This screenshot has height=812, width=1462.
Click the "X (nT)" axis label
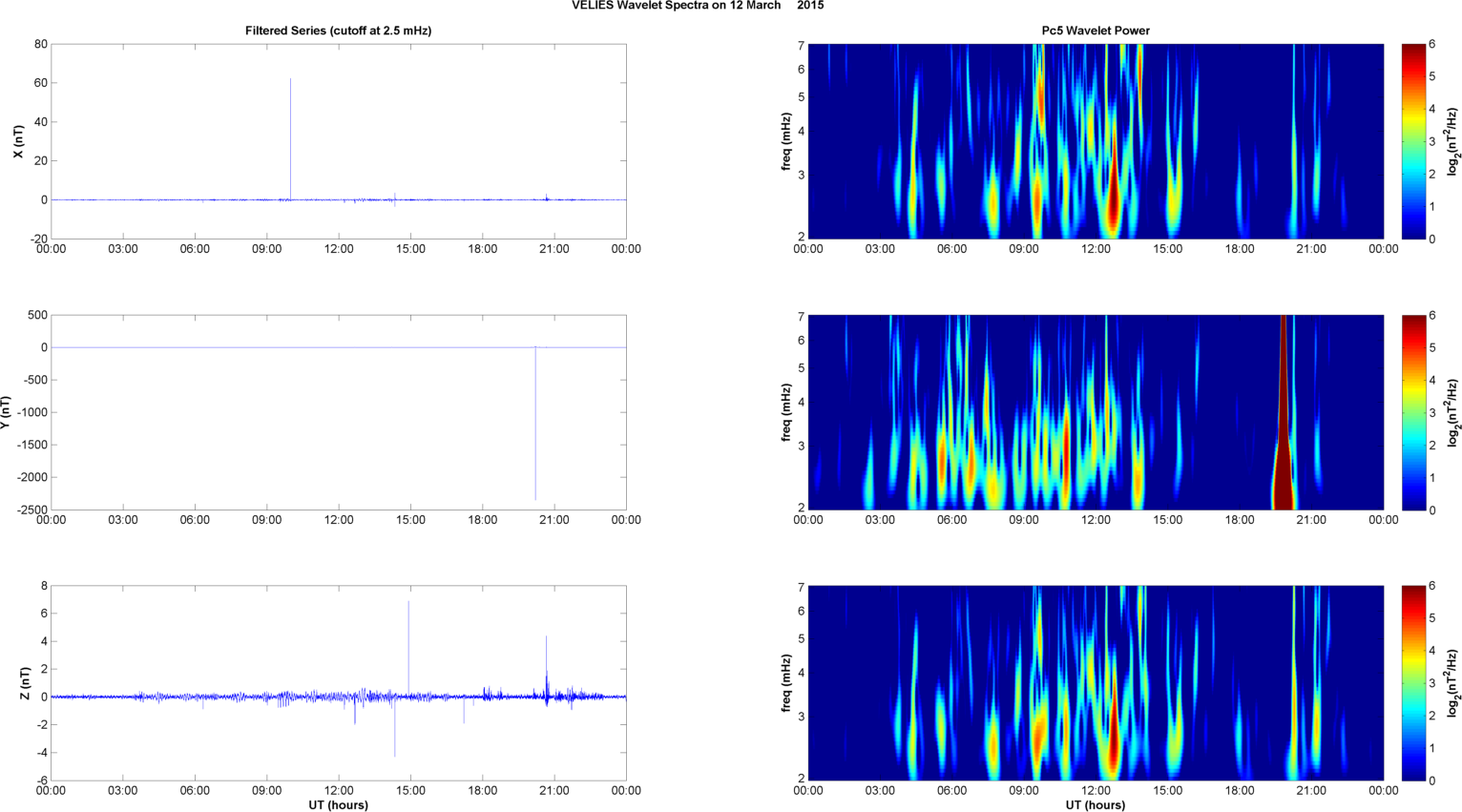pos(17,141)
